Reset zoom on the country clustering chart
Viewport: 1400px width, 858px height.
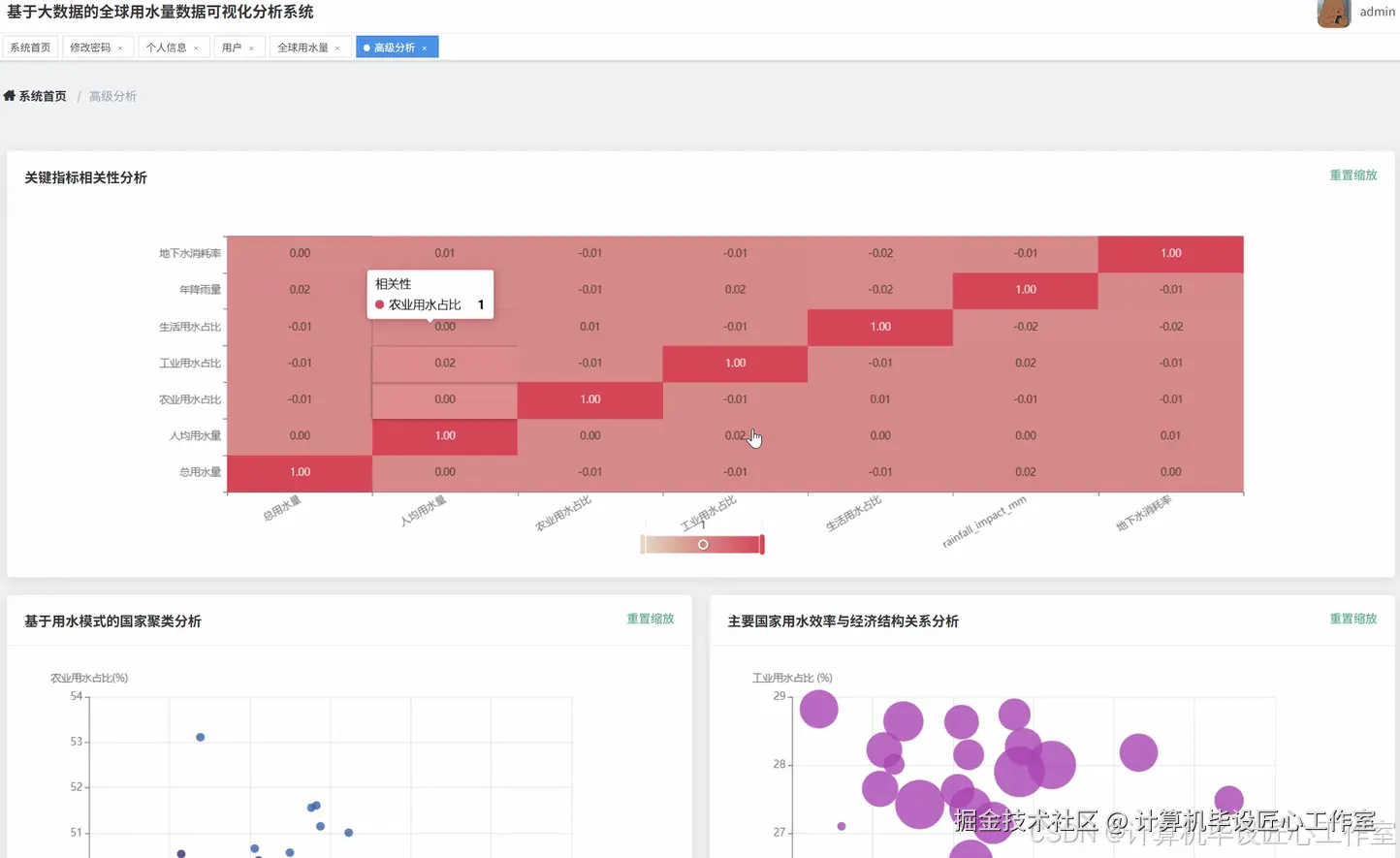[650, 619]
